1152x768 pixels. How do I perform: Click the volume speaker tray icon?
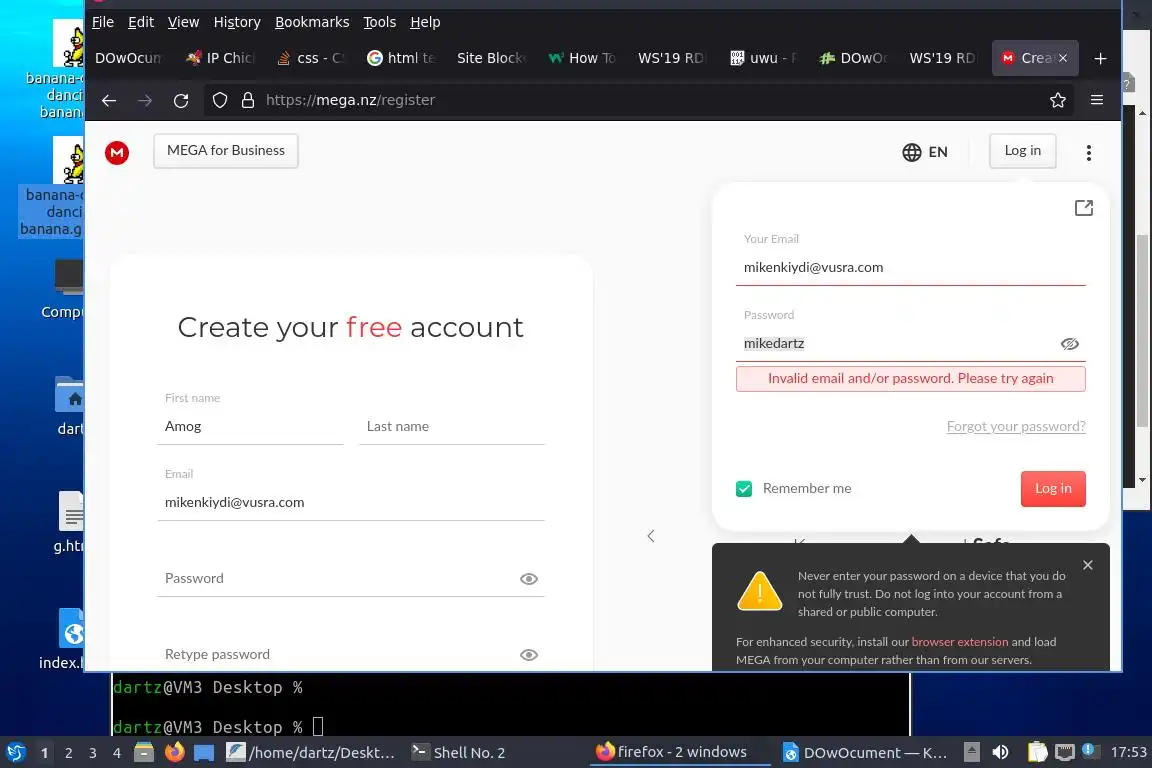click(x=1000, y=753)
